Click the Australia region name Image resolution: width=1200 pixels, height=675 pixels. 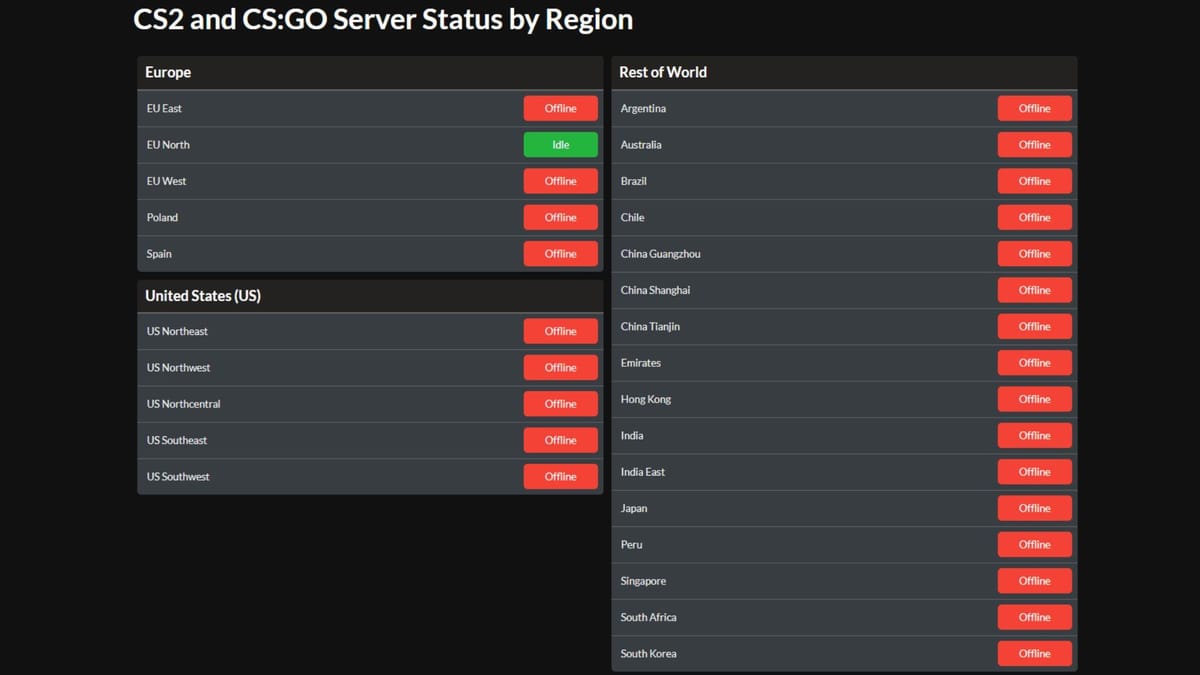(x=641, y=145)
